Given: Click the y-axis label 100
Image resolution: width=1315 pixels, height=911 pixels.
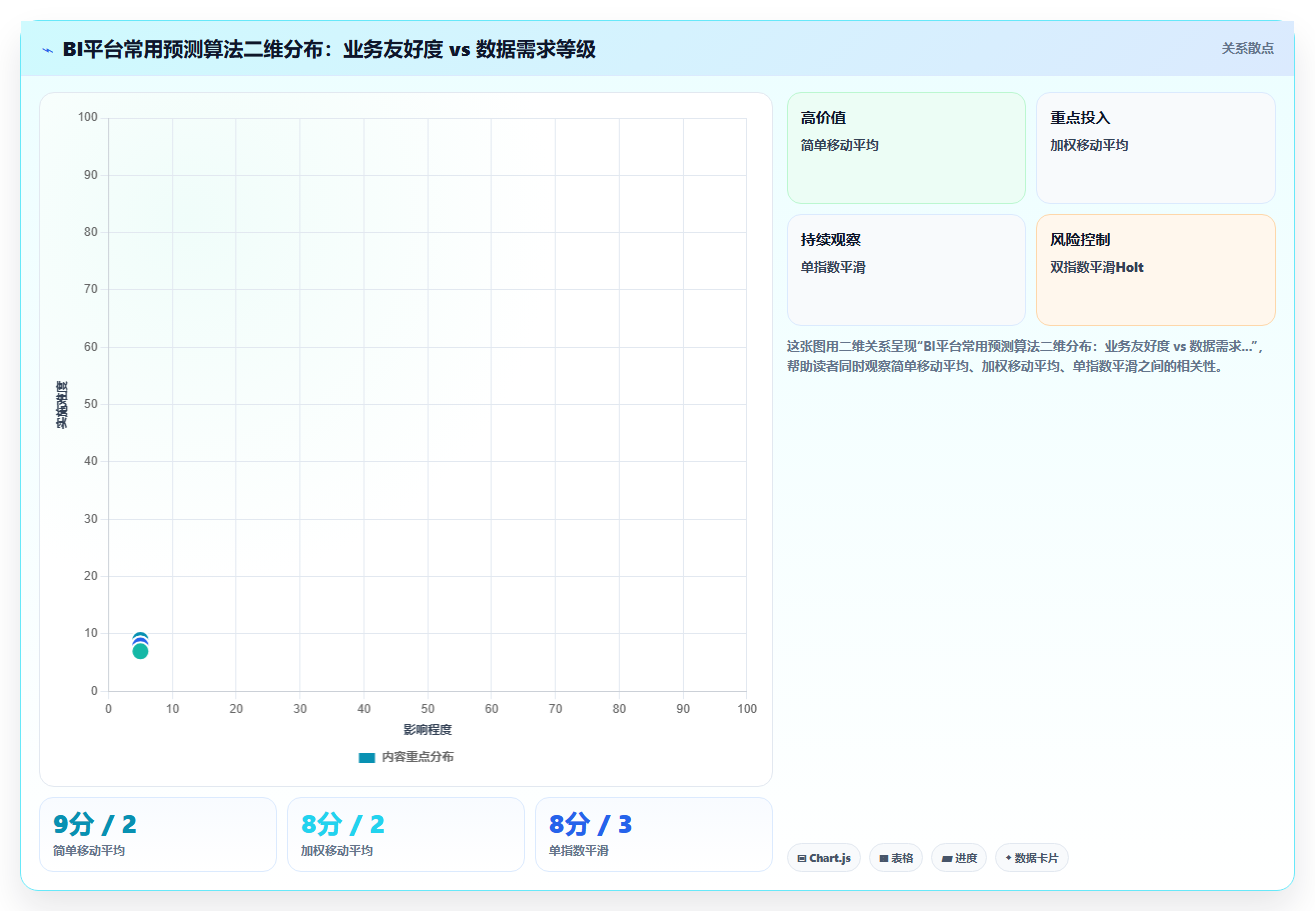Looking at the screenshot, I should (x=88, y=118).
